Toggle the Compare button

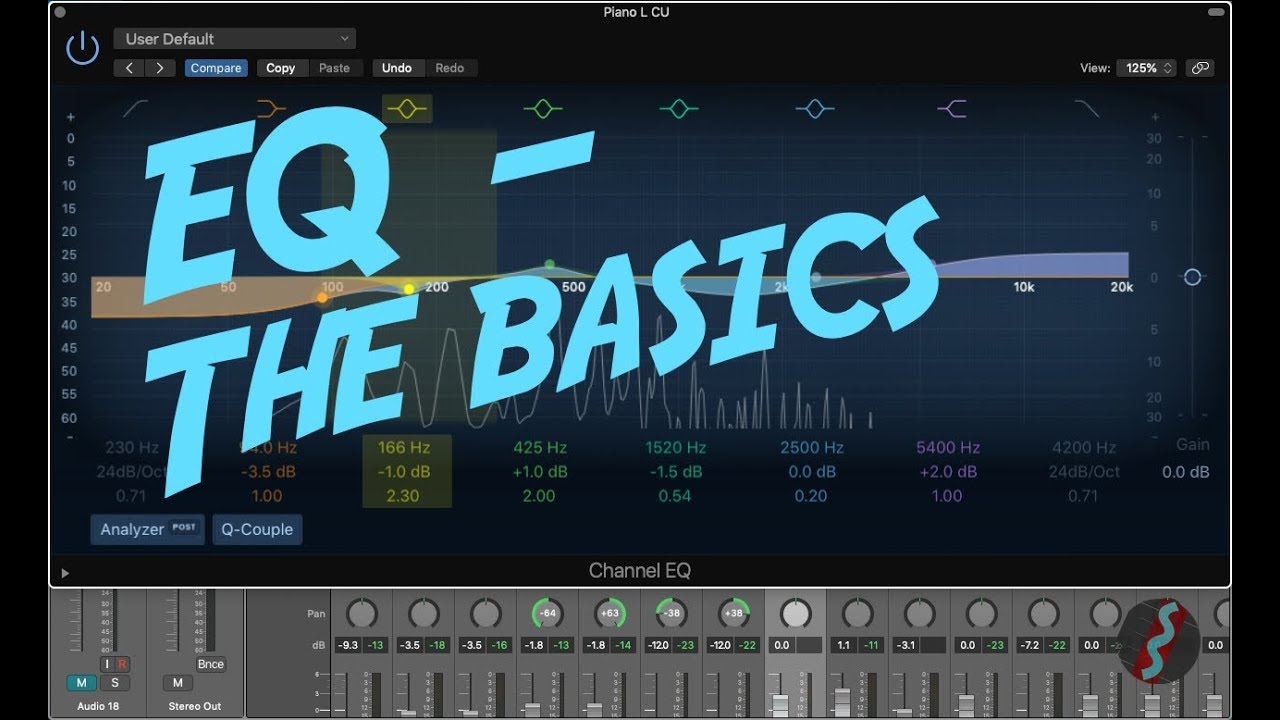coord(216,68)
